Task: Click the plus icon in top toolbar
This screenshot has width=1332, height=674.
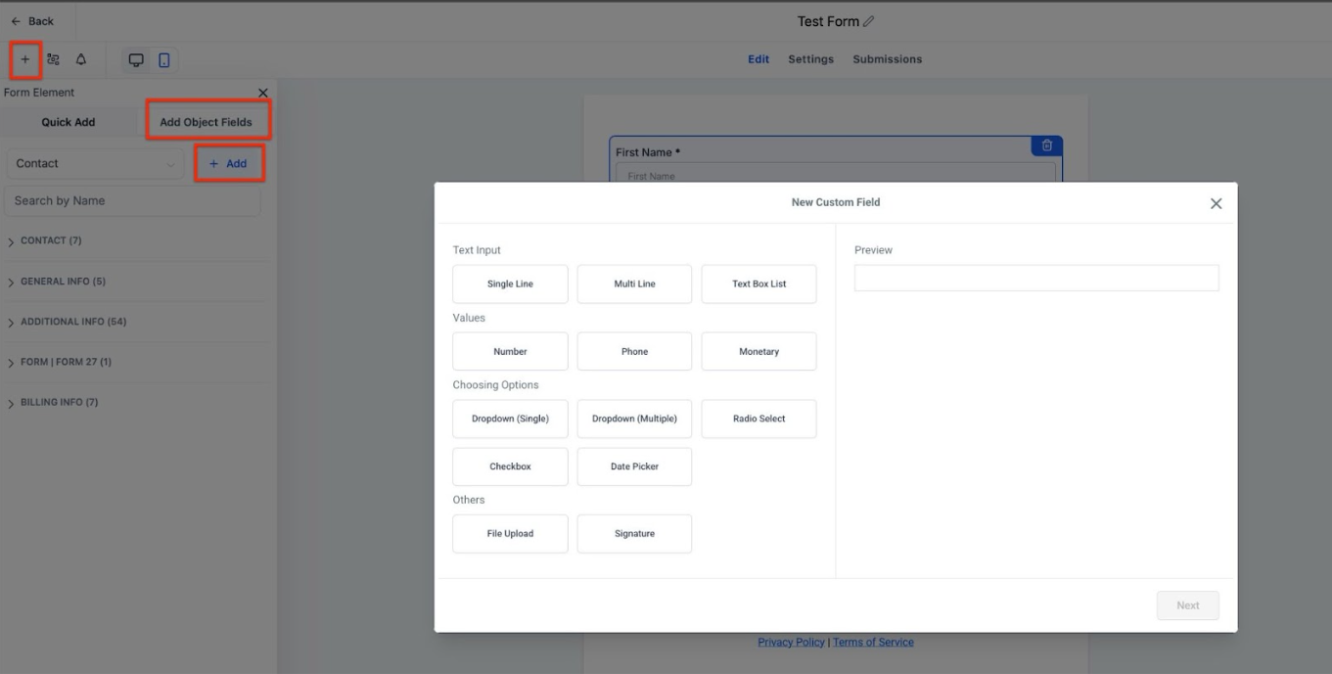Action: pyautogui.click(x=25, y=60)
